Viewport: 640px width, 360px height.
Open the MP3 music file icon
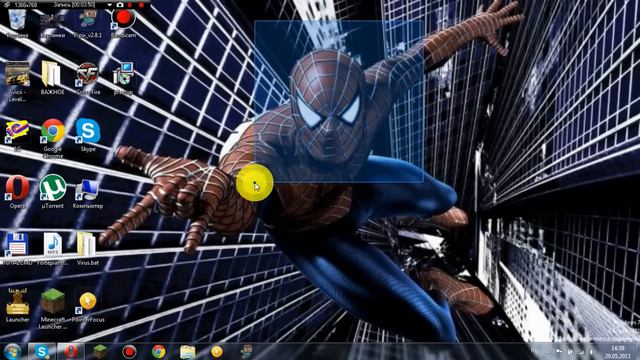[x=53, y=249]
